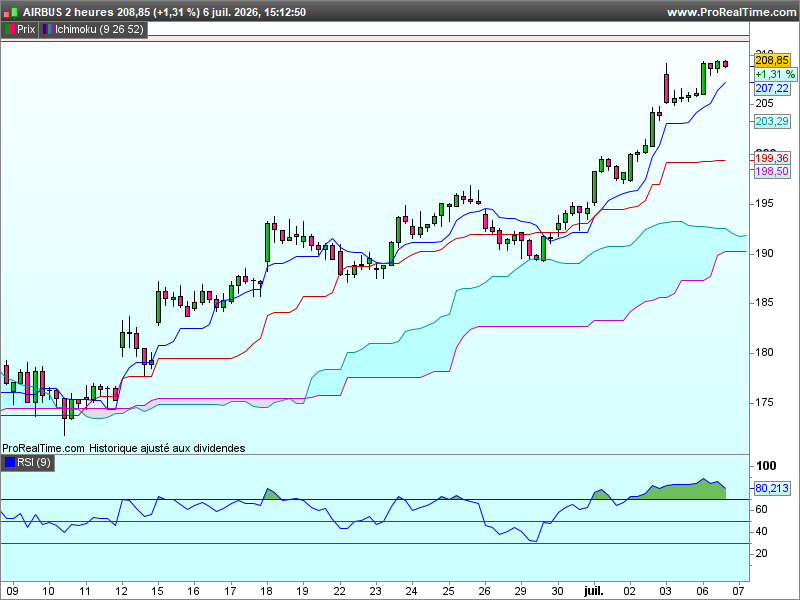Click the 180 level on price axis
The width and height of the screenshot is (800, 600).
click(x=764, y=353)
